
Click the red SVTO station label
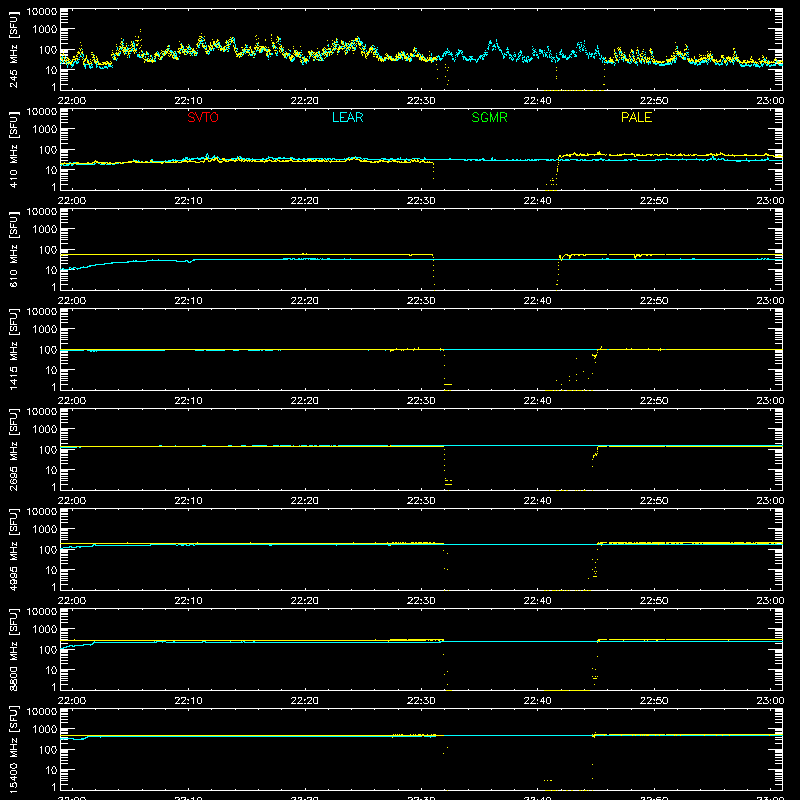[203, 117]
